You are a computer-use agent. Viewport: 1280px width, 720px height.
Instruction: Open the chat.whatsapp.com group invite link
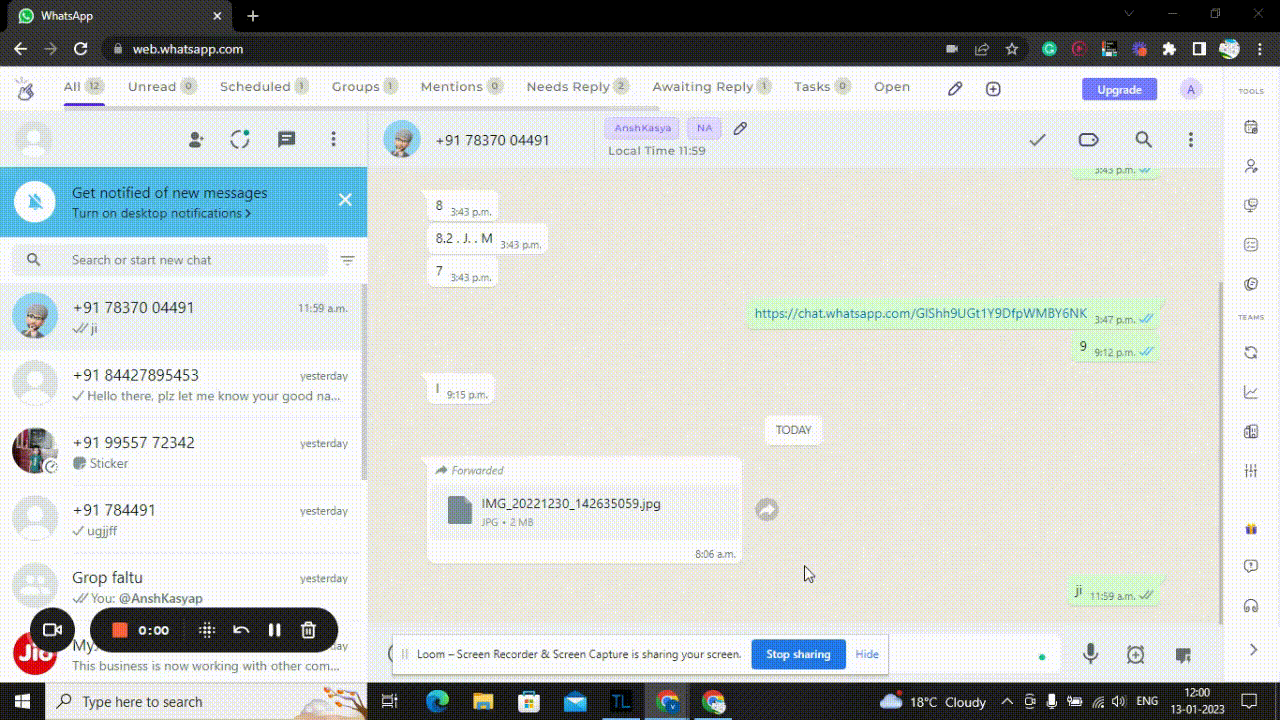point(920,313)
